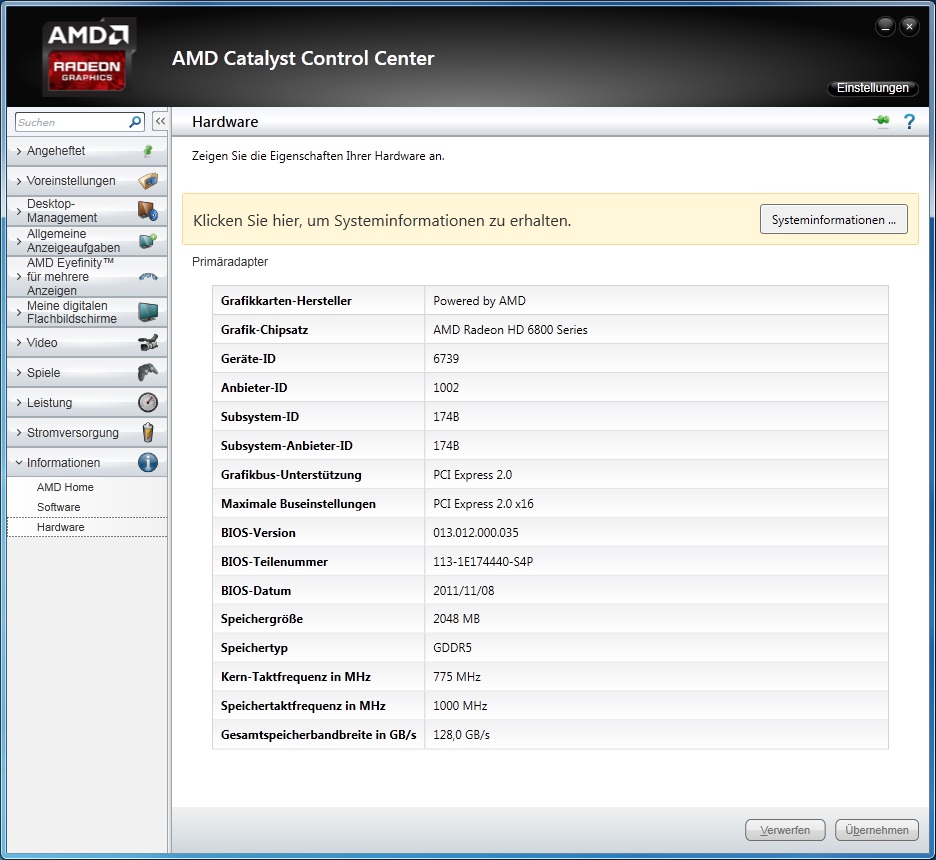Screen dimensions: 936x860
Task: Open the Software information page
Action: click(x=58, y=507)
